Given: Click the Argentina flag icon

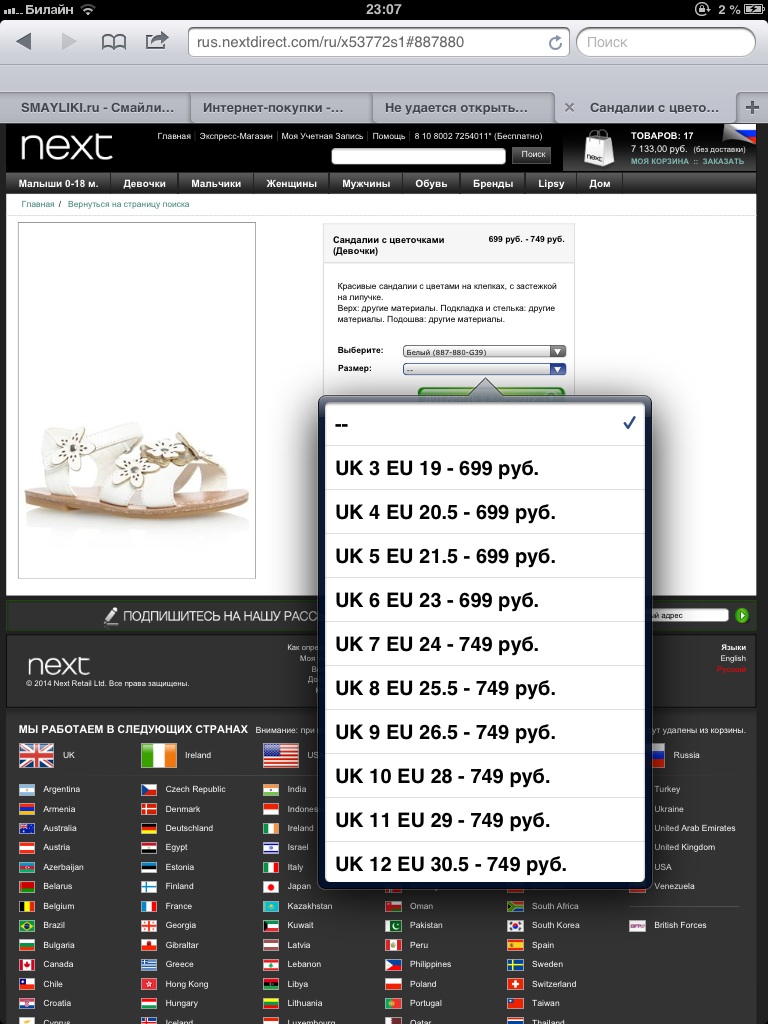Looking at the screenshot, I should (27, 790).
